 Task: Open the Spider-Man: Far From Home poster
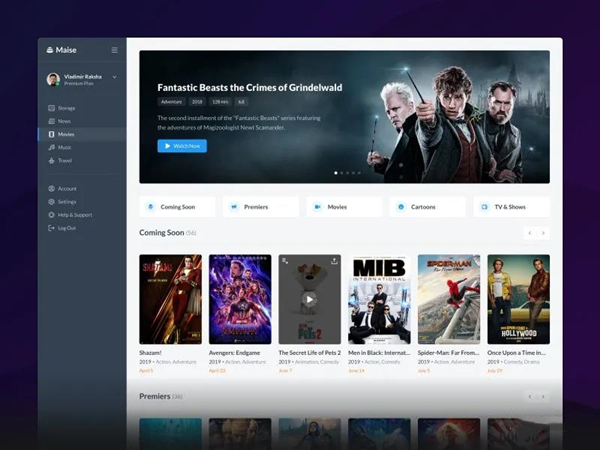point(449,299)
